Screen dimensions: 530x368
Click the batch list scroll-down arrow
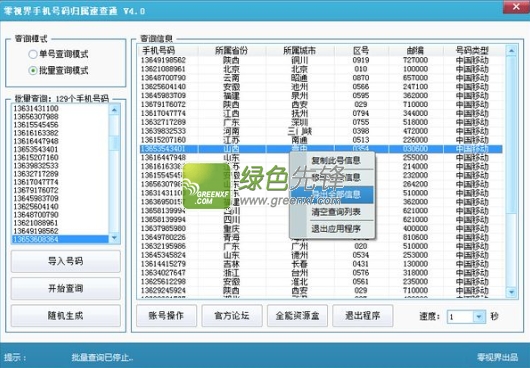114,238
